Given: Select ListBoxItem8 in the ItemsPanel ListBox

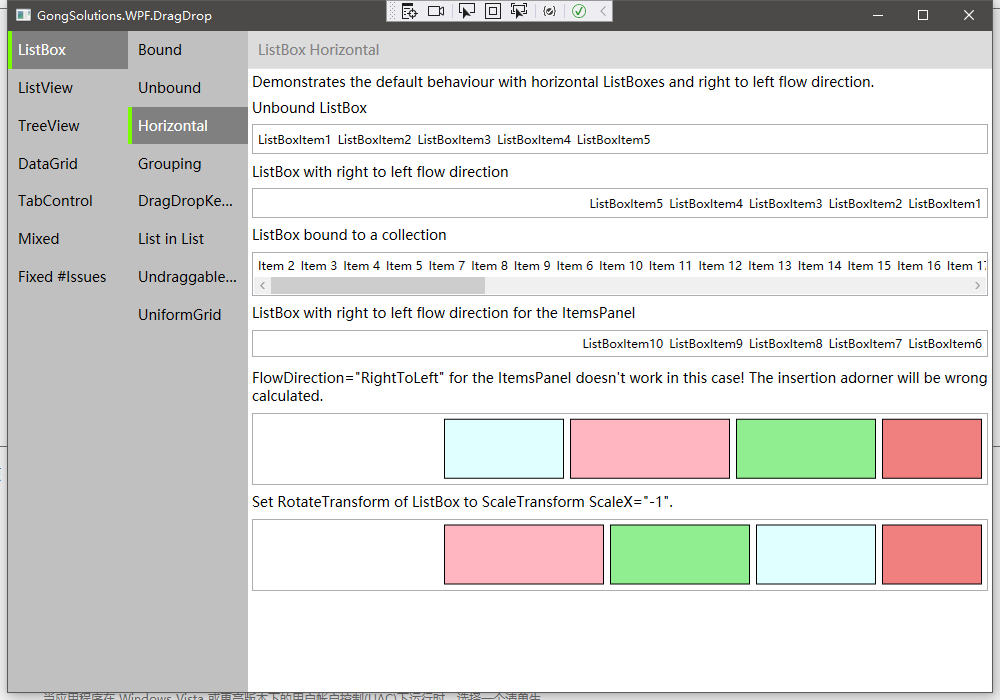Looking at the screenshot, I should pyautogui.click(x=786, y=344).
